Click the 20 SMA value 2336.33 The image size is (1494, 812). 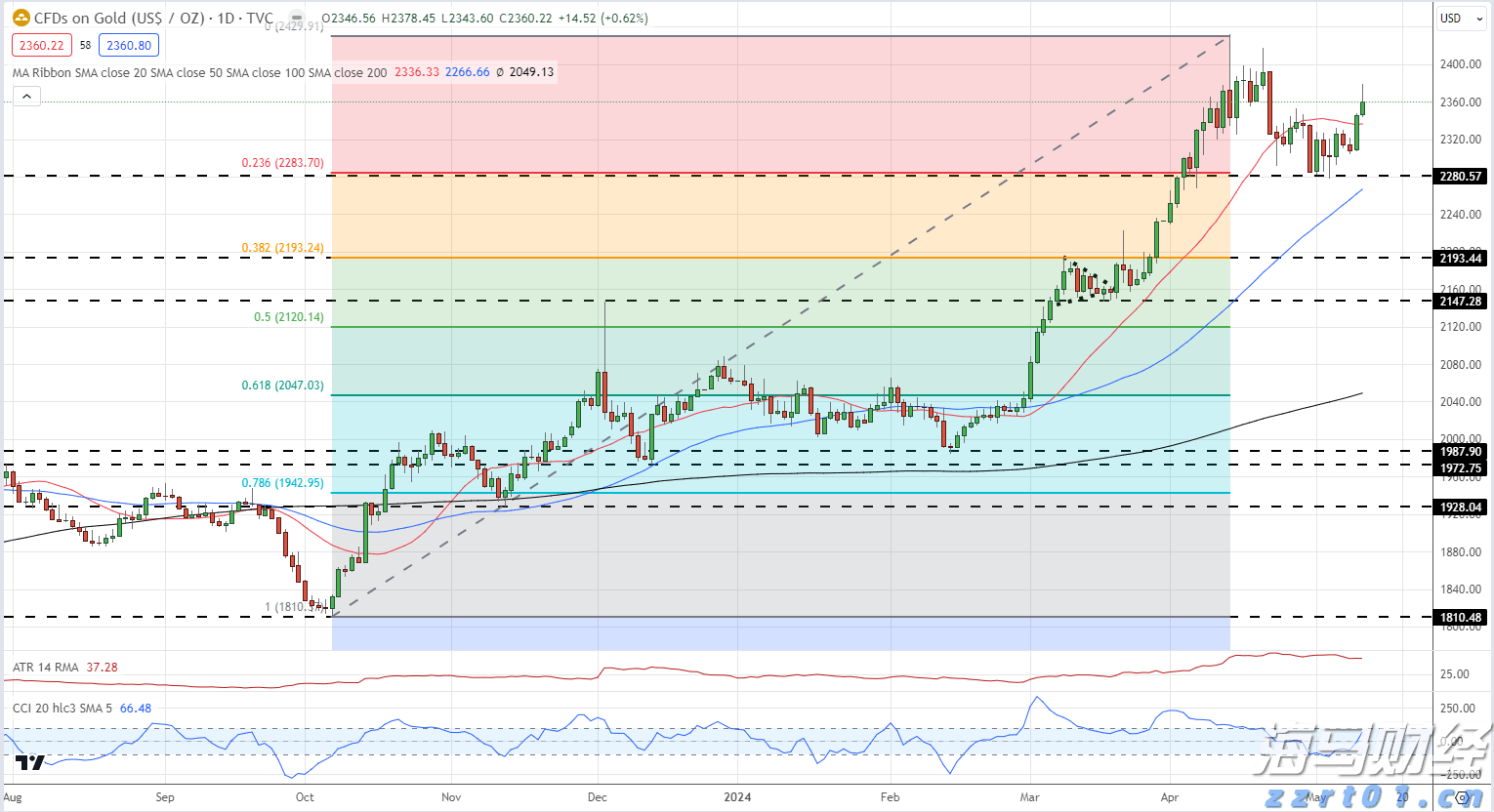point(417,72)
